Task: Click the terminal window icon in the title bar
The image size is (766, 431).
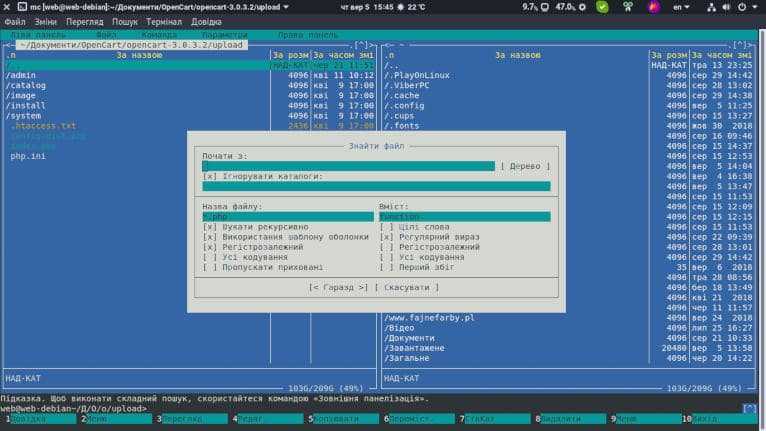Action: point(22,7)
